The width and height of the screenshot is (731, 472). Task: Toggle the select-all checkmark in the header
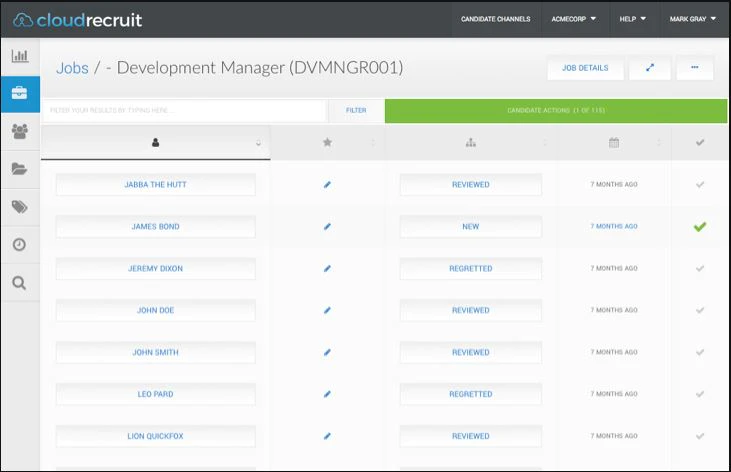coord(700,142)
